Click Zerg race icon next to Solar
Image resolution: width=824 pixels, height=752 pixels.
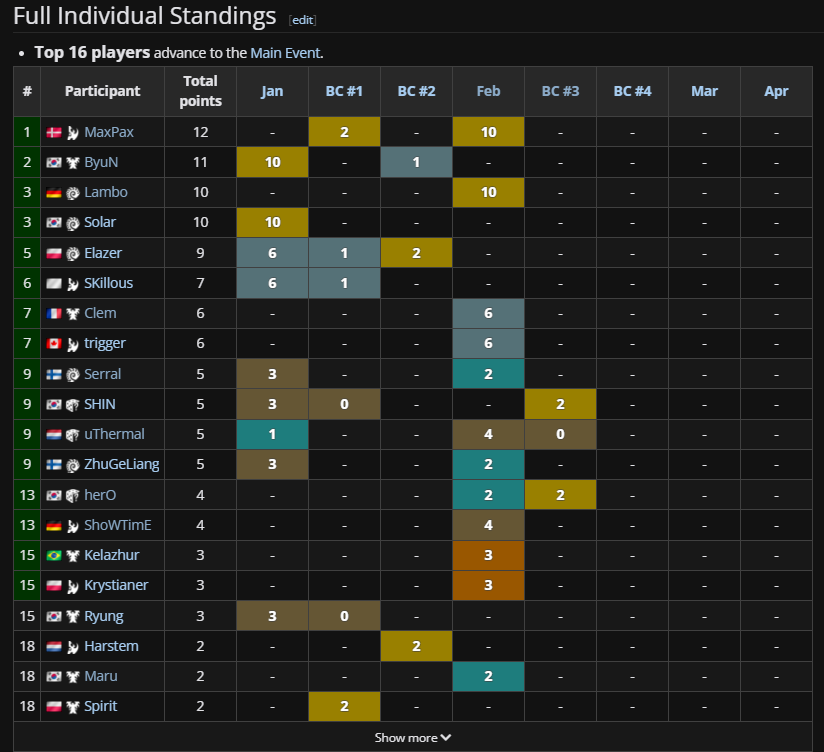pyautogui.click(x=73, y=223)
